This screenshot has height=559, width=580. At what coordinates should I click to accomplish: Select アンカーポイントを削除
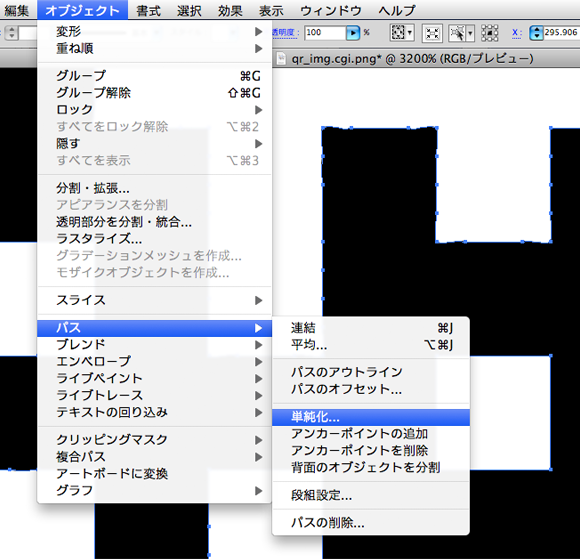[371, 451]
